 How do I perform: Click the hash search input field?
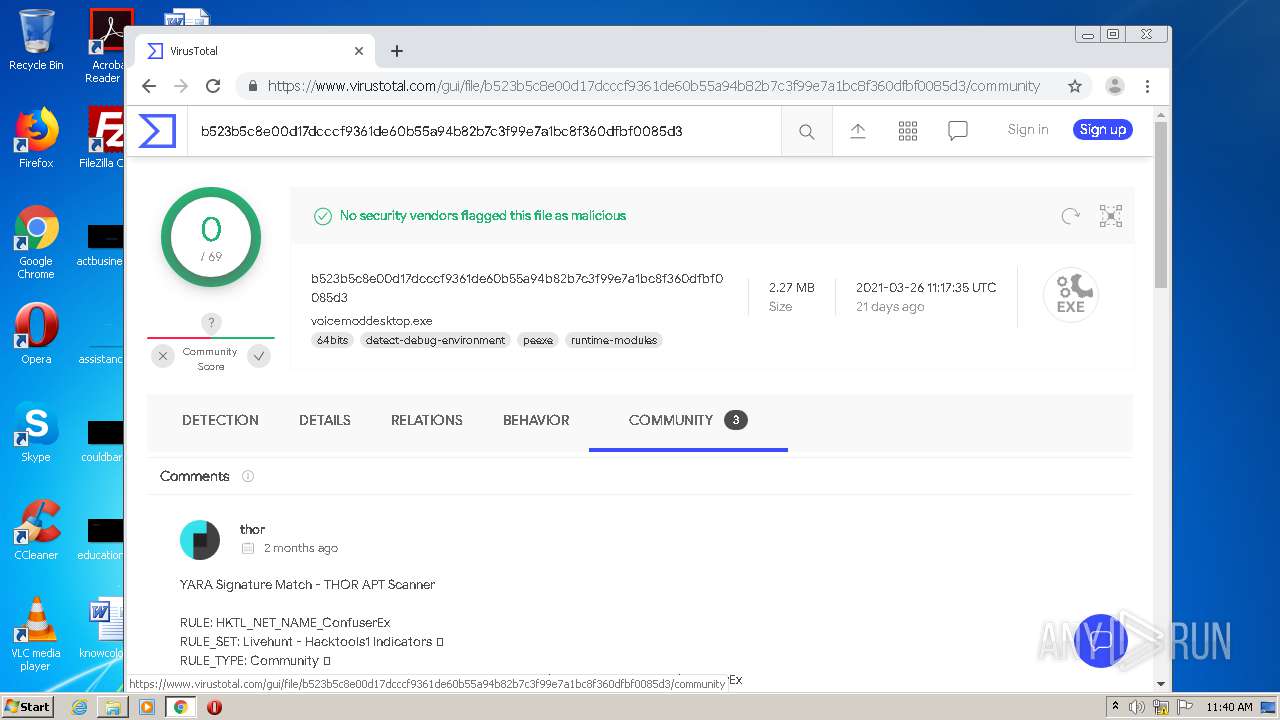coord(484,131)
